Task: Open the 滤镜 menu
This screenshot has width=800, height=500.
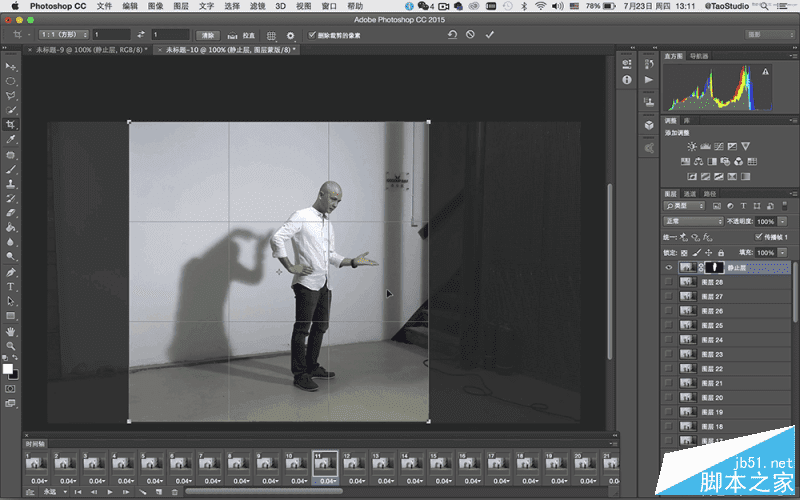Action: [258, 6]
